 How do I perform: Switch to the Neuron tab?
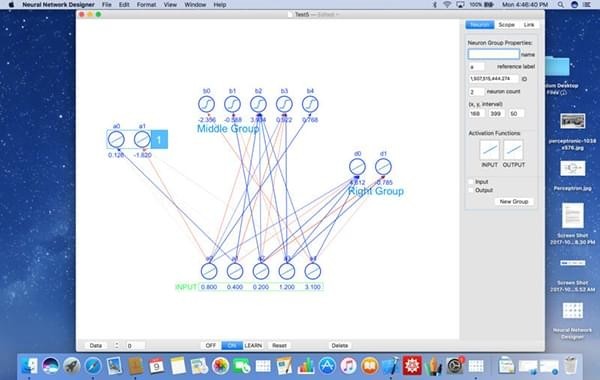(479, 25)
